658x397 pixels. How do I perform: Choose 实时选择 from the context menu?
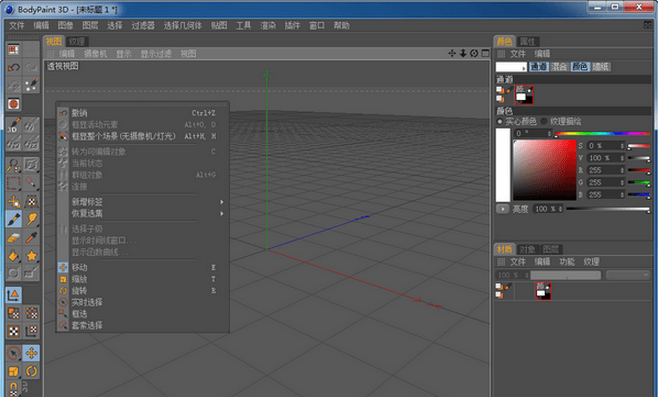point(143,302)
